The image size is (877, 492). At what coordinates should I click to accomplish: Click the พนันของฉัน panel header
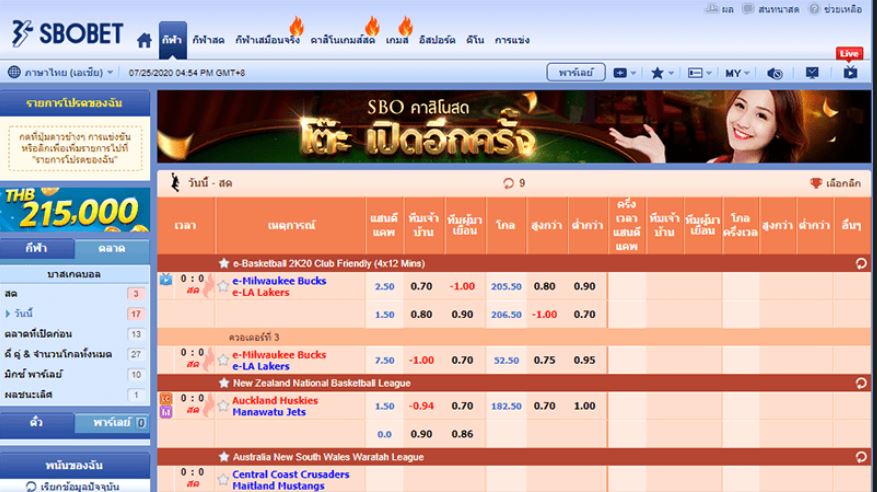75,465
